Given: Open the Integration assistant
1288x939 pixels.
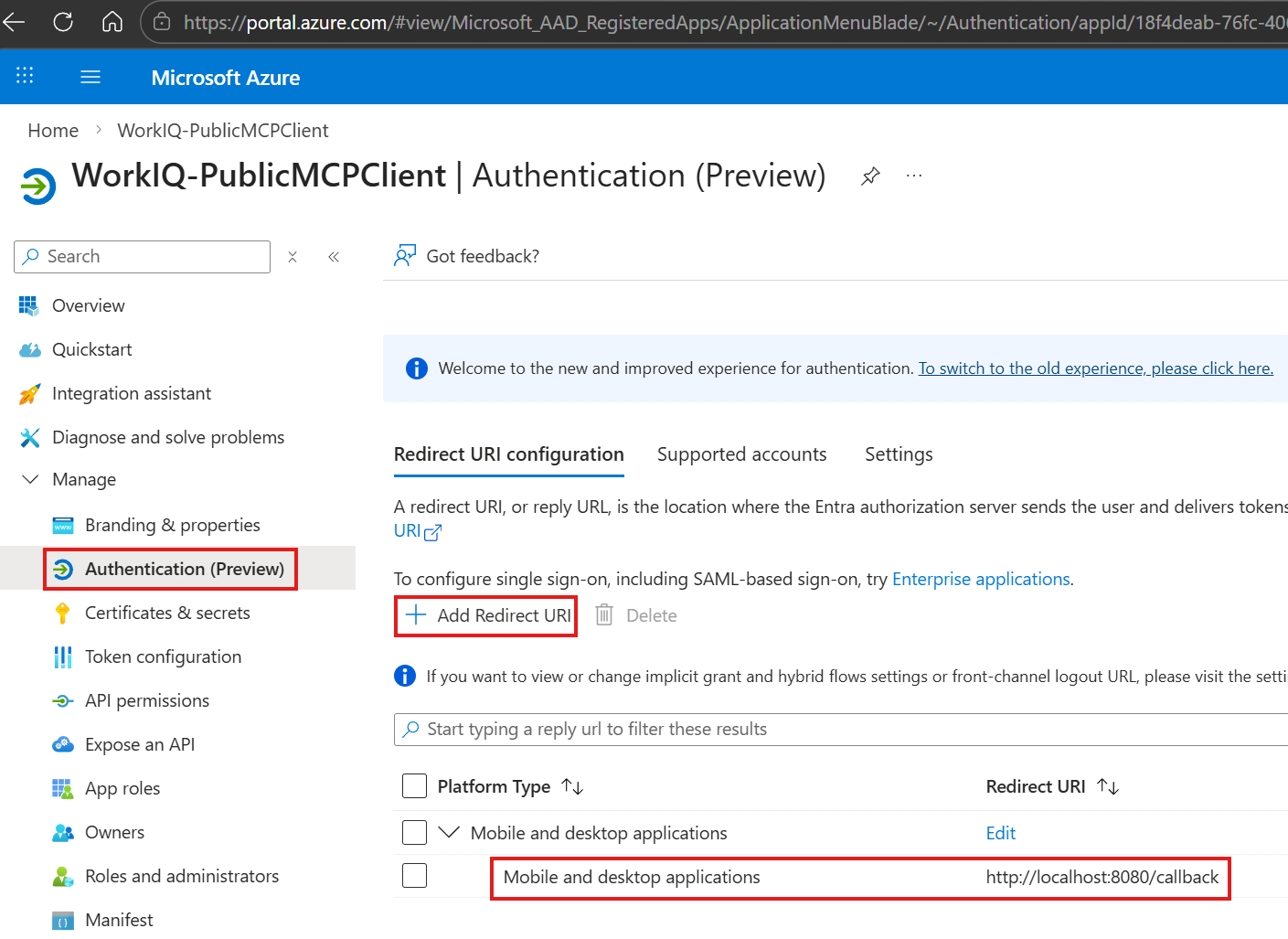Looking at the screenshot, I should coord(132,393).
